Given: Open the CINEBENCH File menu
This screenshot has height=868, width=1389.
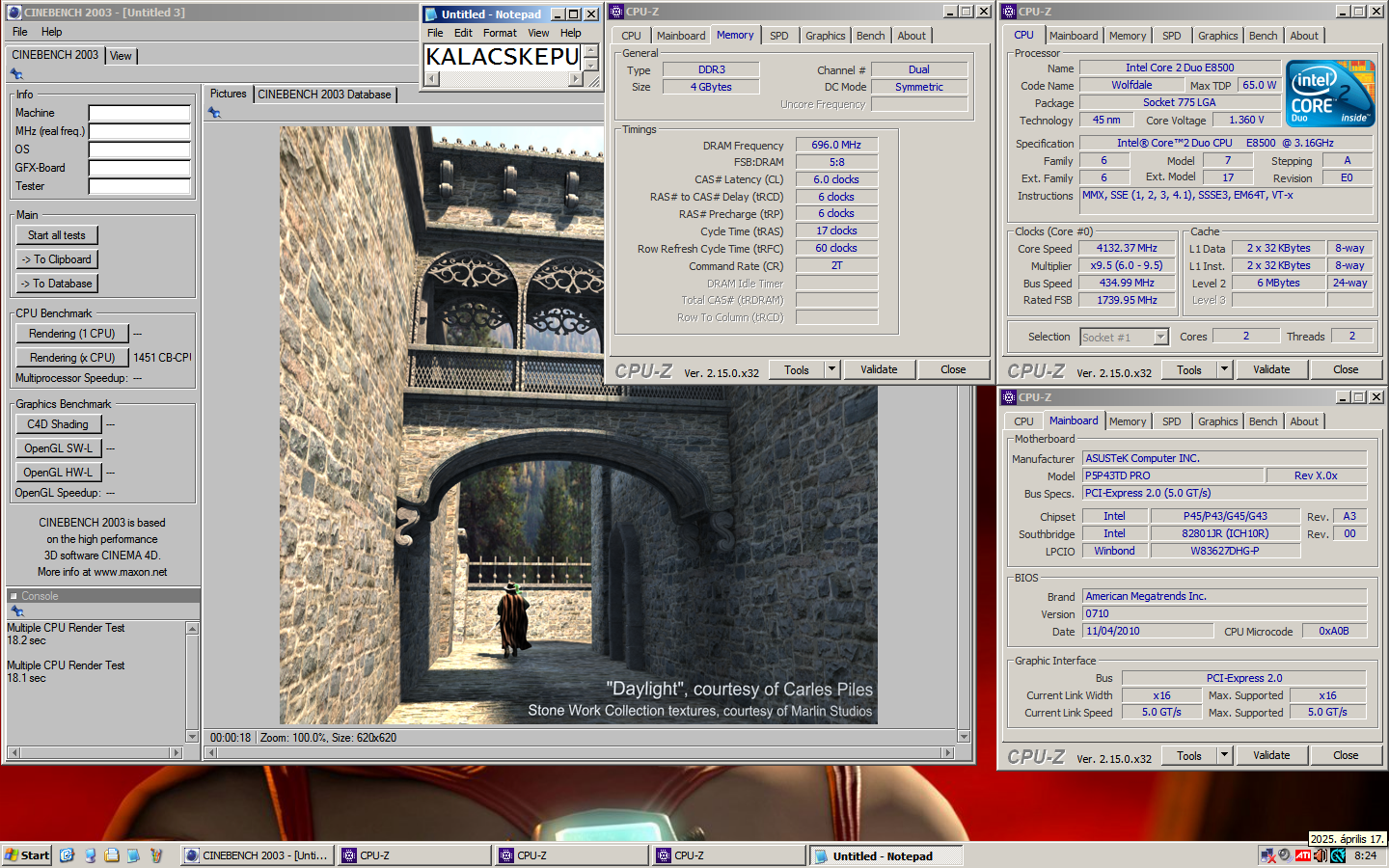Looking at the screenshot, I should point(19,32).
